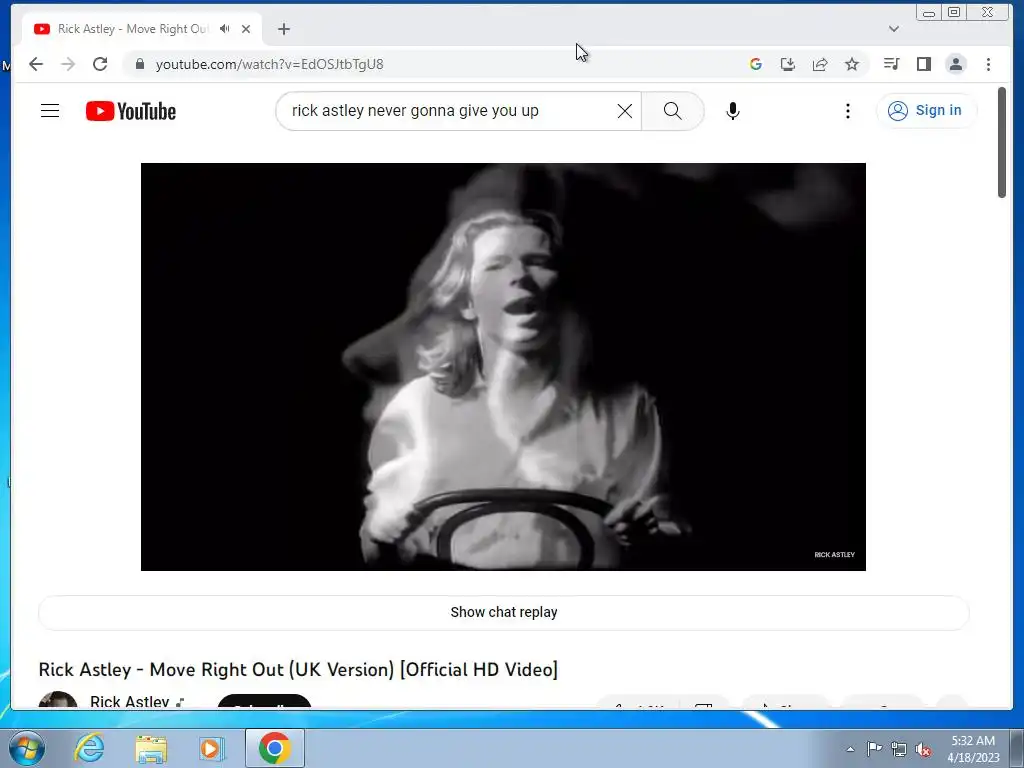Image resolution: width=1024 pixels, height=768 pixels.
Task: Click the muted volume tray icon
Action: [923, 750]
